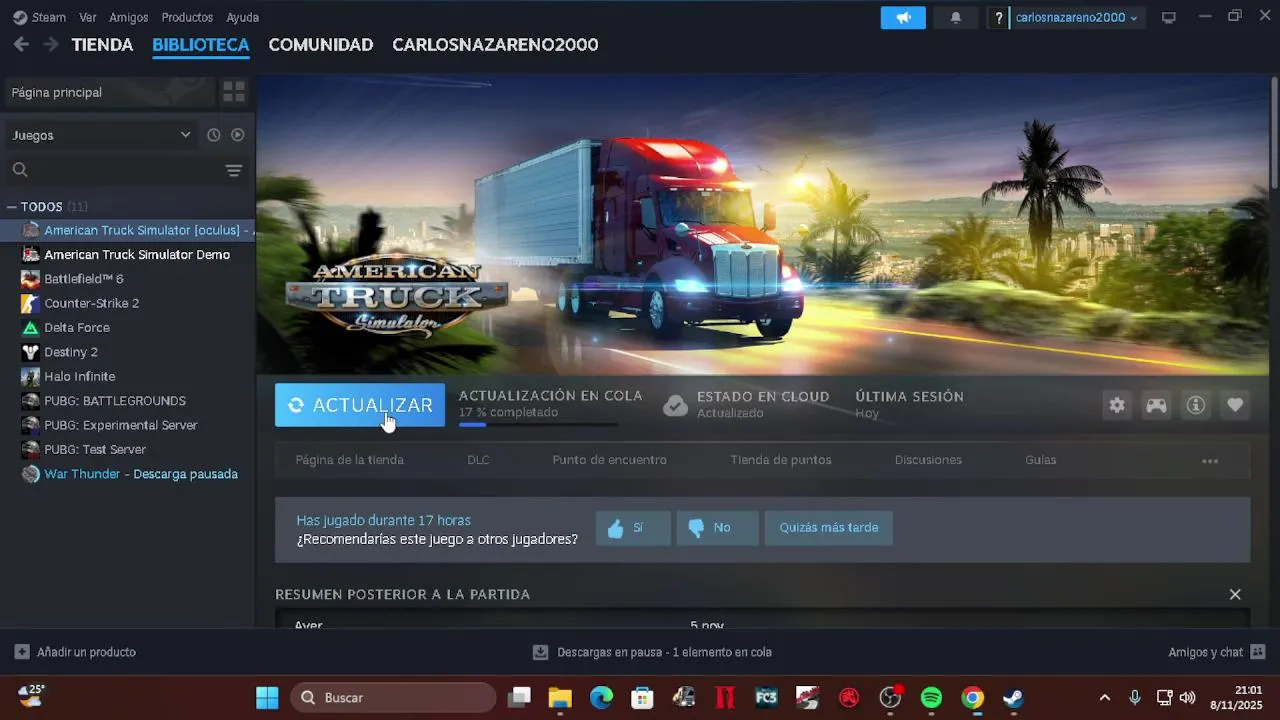This screenshot has width=1280, height=720.
Task: Select Counter-Strike 2 in the library
Action: 128,303
